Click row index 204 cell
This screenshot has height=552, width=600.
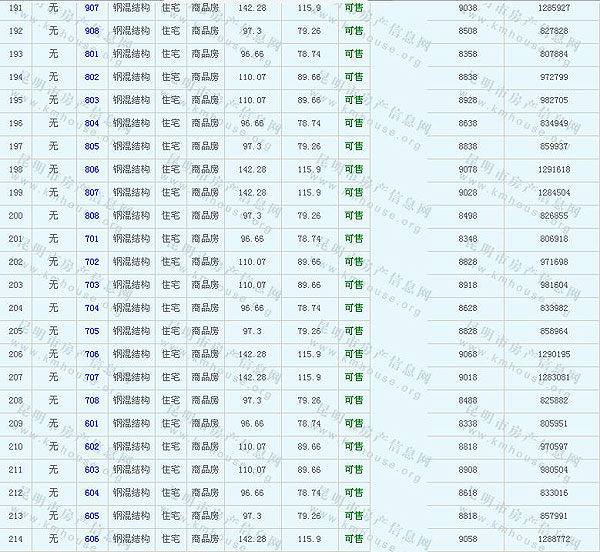(15, 308)
